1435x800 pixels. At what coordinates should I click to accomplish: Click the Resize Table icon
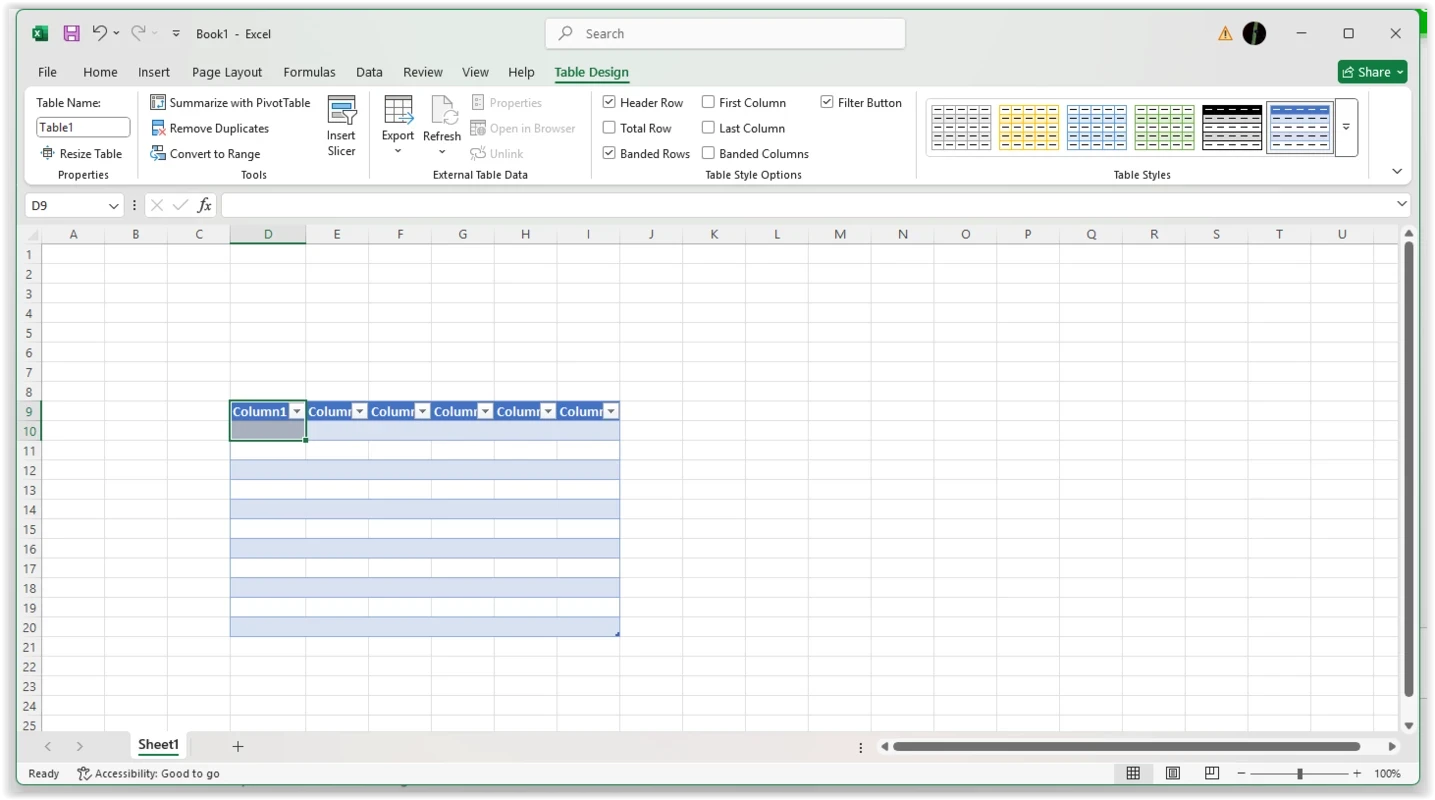click(x=47, y=154)
